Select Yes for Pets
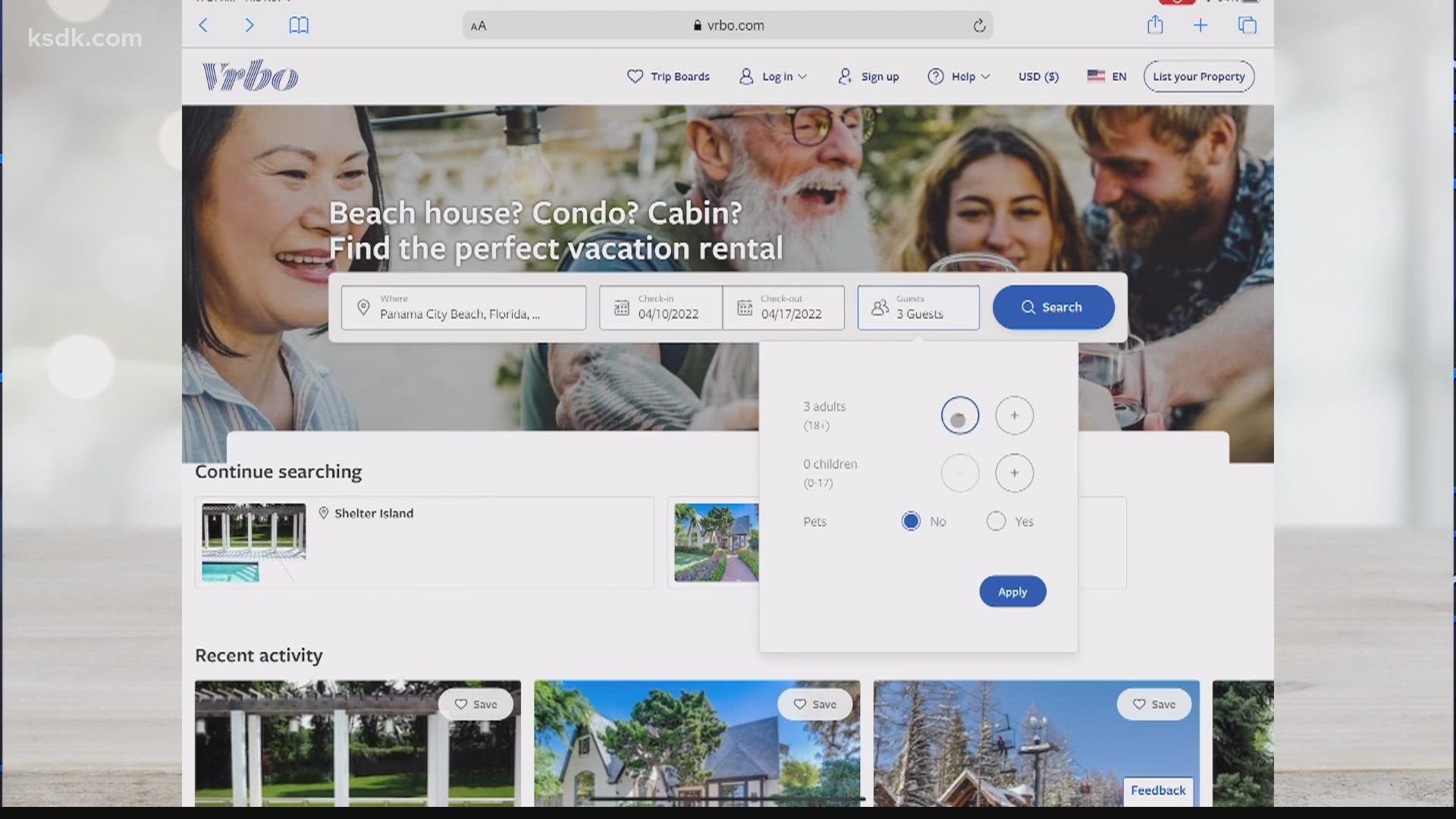 (996, 522)
